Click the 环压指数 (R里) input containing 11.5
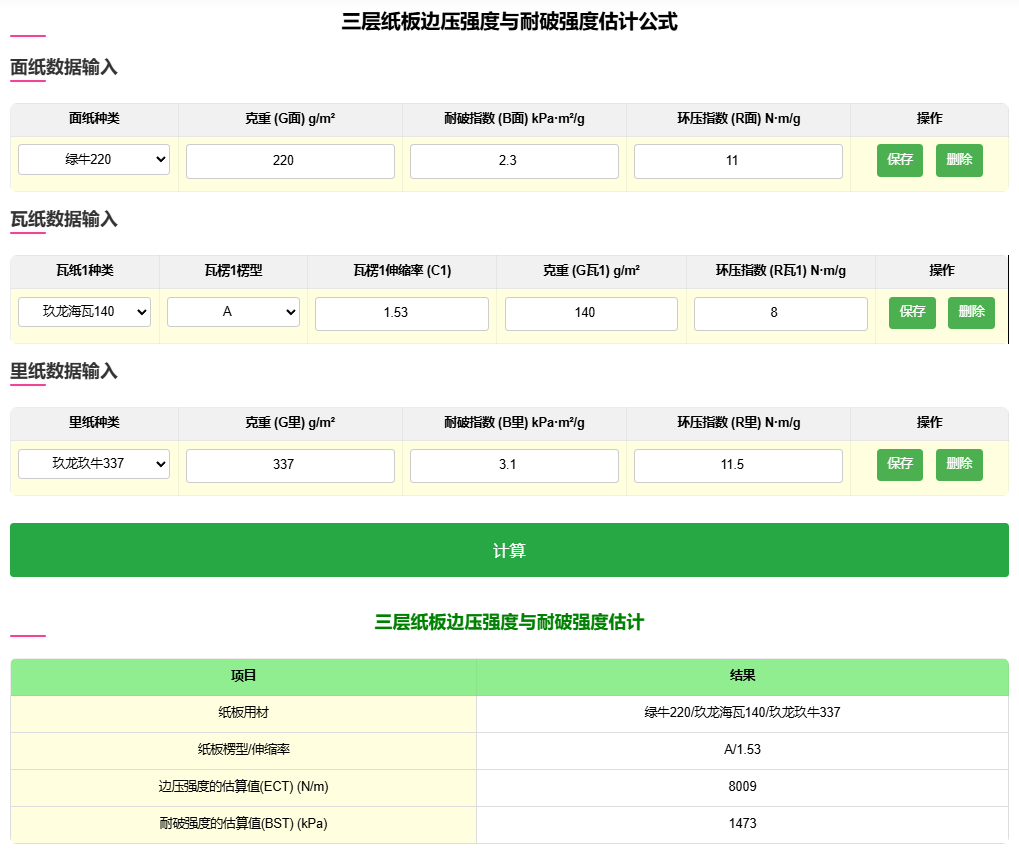The width and height of the screenshot is (1019, 849). coord(737,464)
